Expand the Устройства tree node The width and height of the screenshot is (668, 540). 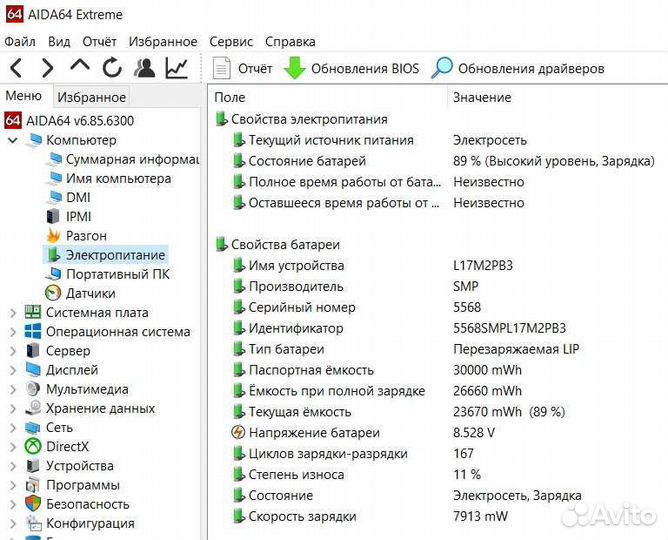13,466
